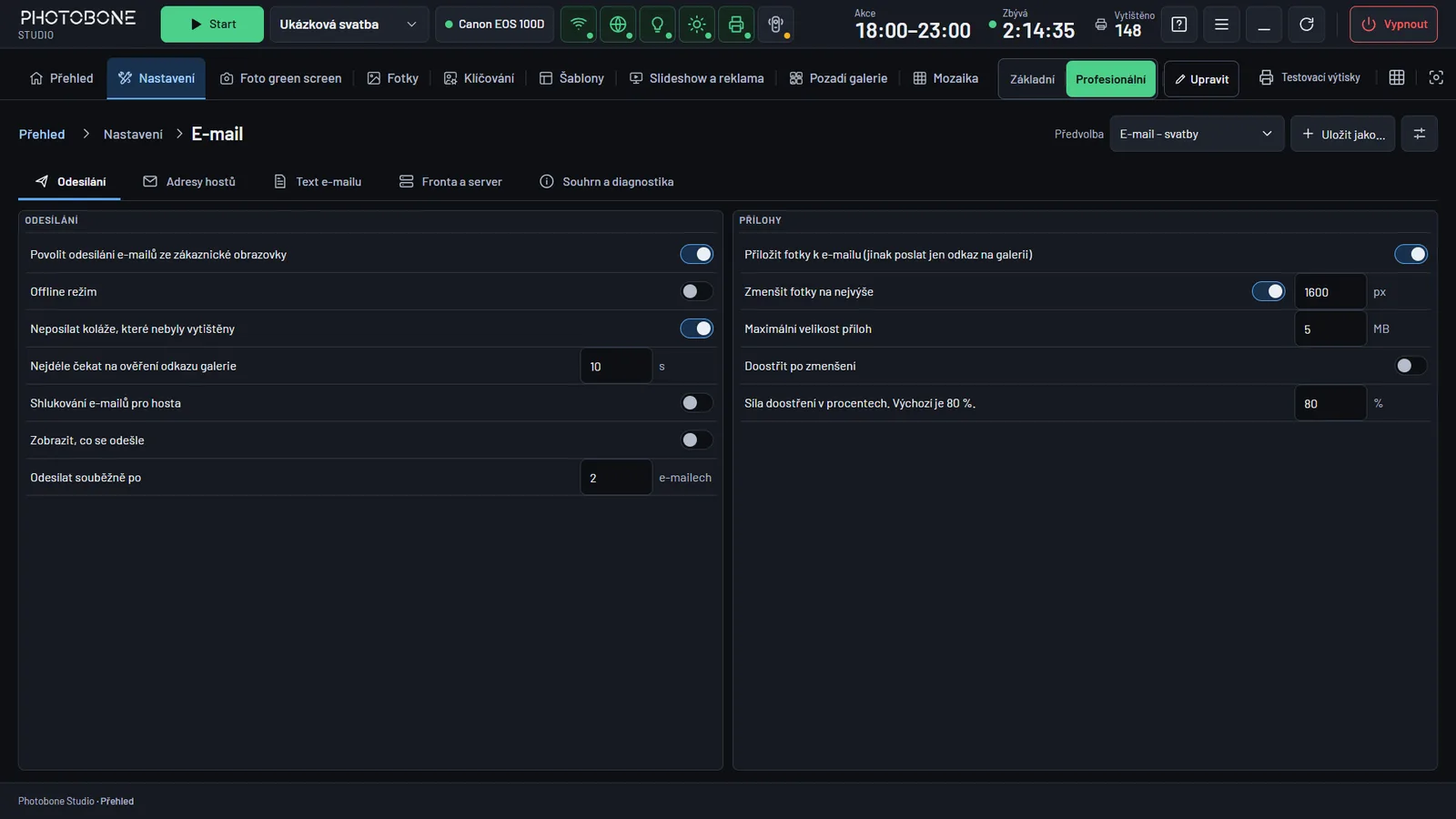Viewport: 1456px width, 819px height.
Task: Go to Souhrn a diagnostika tab
Action: 607,182
